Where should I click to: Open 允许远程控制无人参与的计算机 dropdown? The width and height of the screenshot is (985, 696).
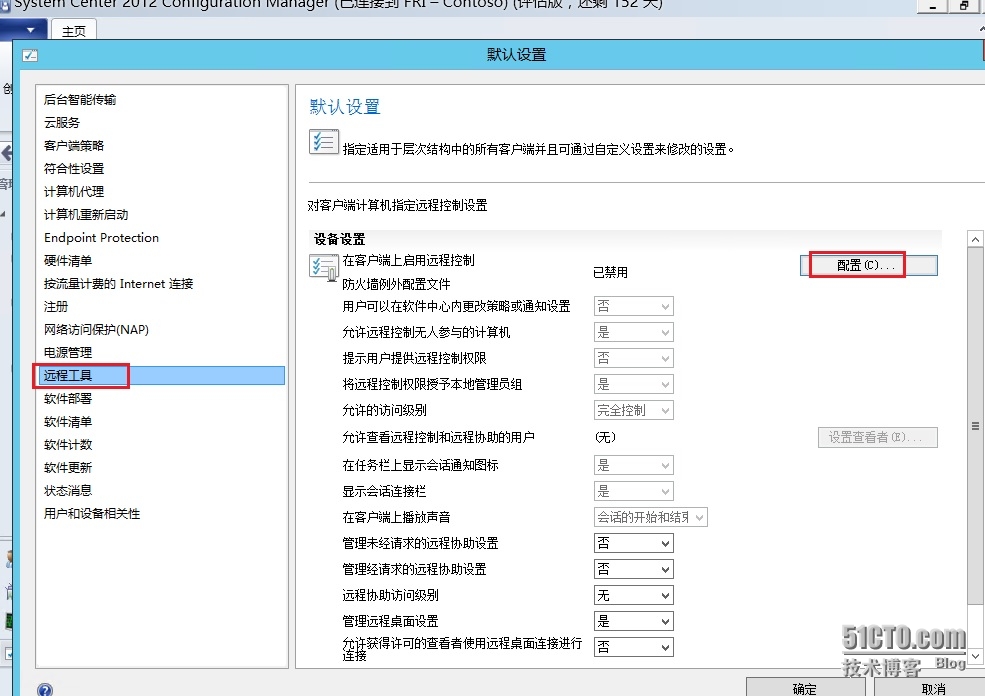tap(633, 332)
